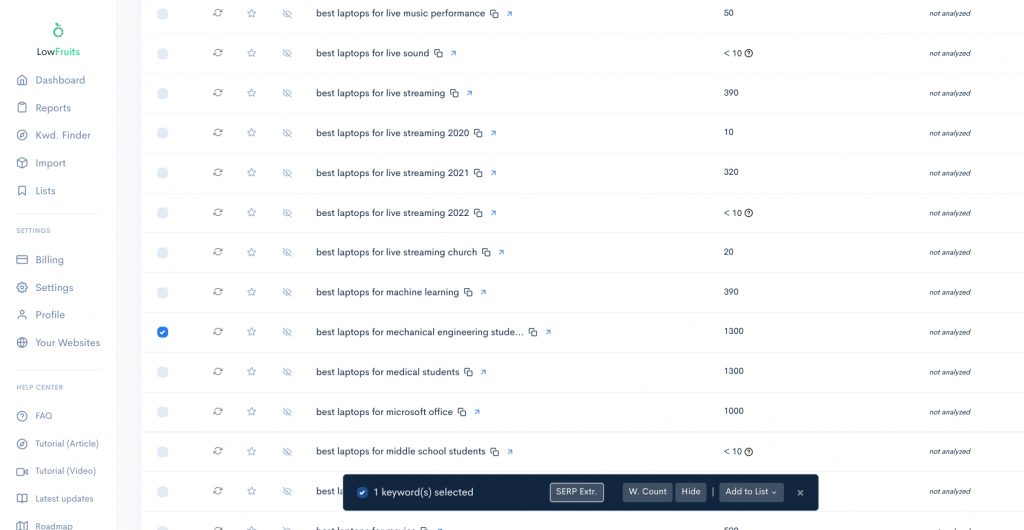Click the SERP Extr. button
The image size is (1024, 530).
577,492
